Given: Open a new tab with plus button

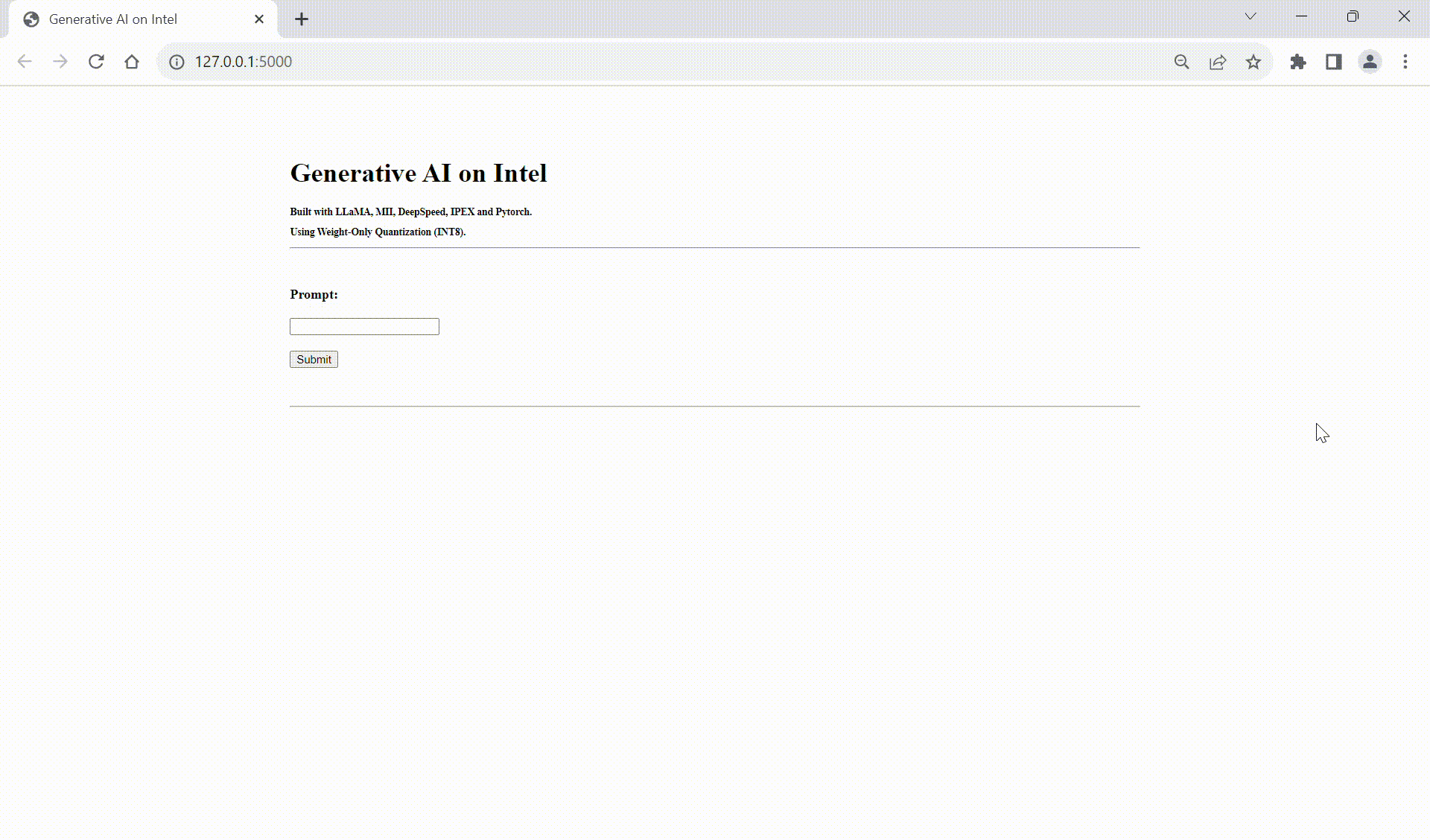Looking at the screenshot, I should 302,19.
